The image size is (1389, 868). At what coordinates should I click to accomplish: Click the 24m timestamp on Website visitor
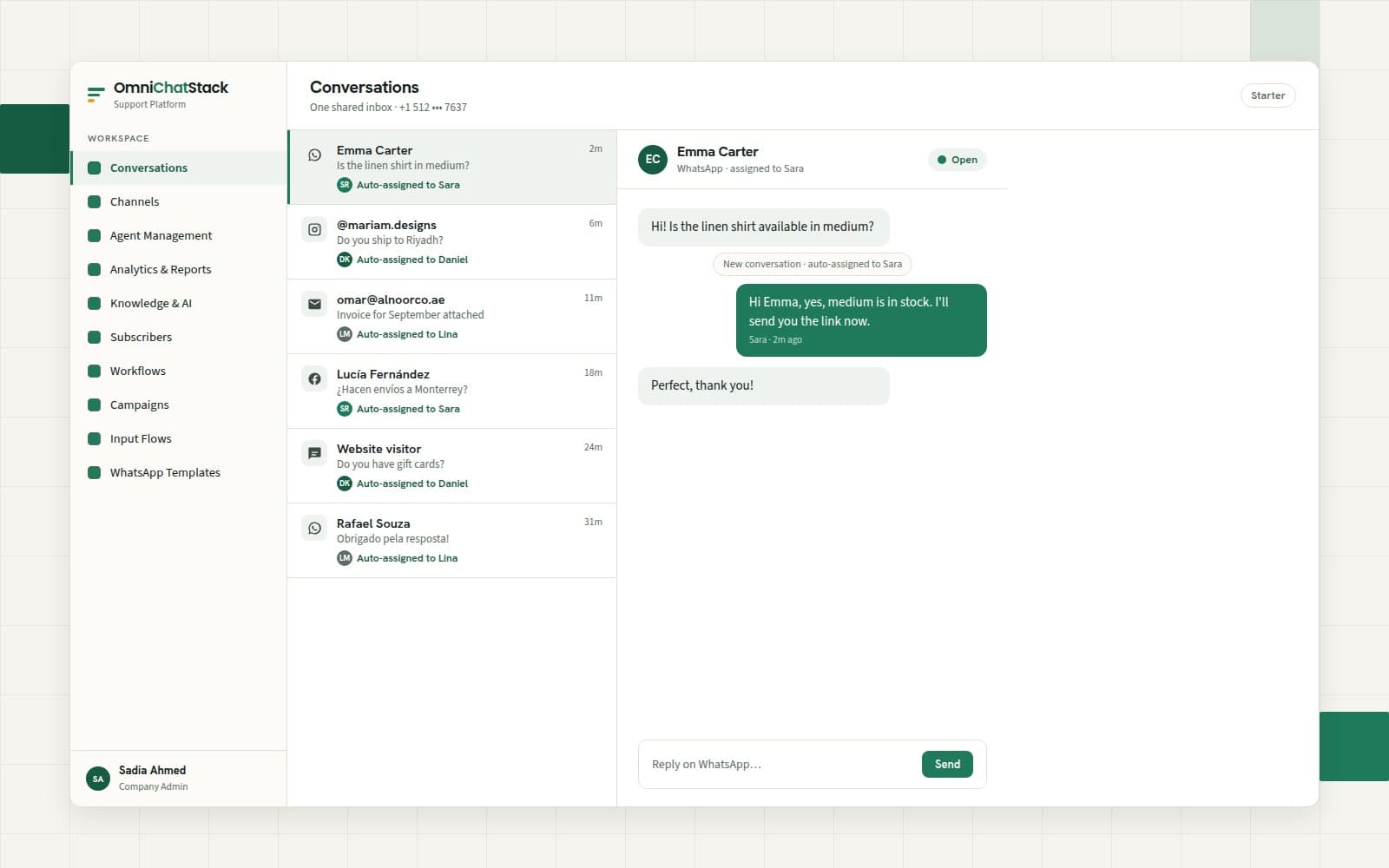pos(593,447)
